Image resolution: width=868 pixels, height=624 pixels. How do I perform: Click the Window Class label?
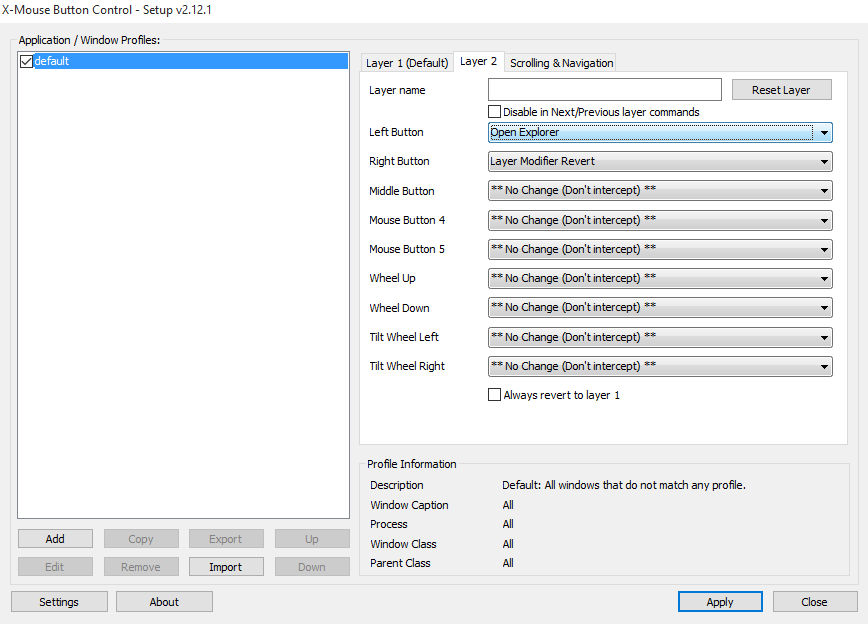pyautogui.click(x=403, y=544)
